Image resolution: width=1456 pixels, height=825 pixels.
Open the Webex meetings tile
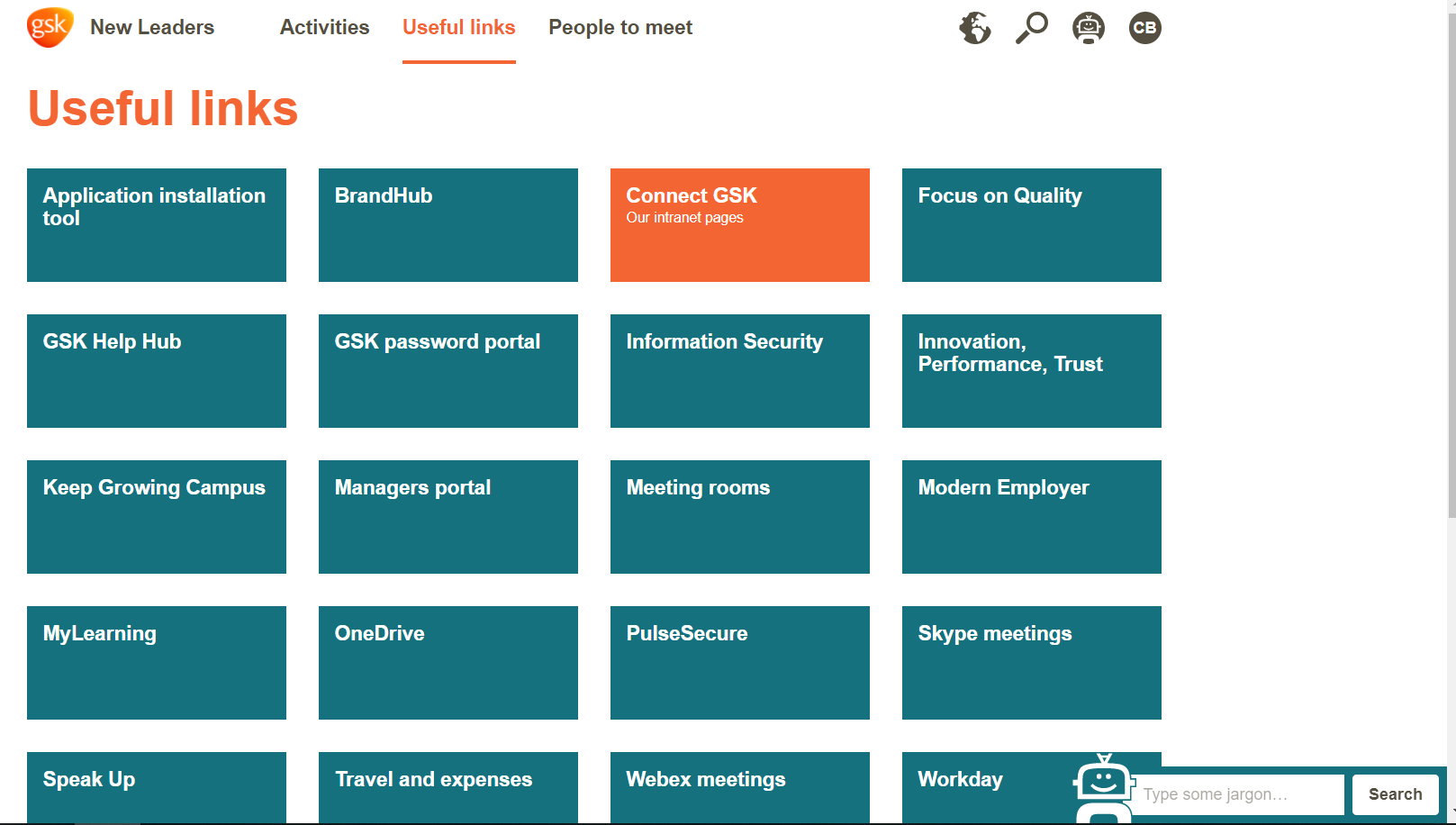tap(740, 788)
